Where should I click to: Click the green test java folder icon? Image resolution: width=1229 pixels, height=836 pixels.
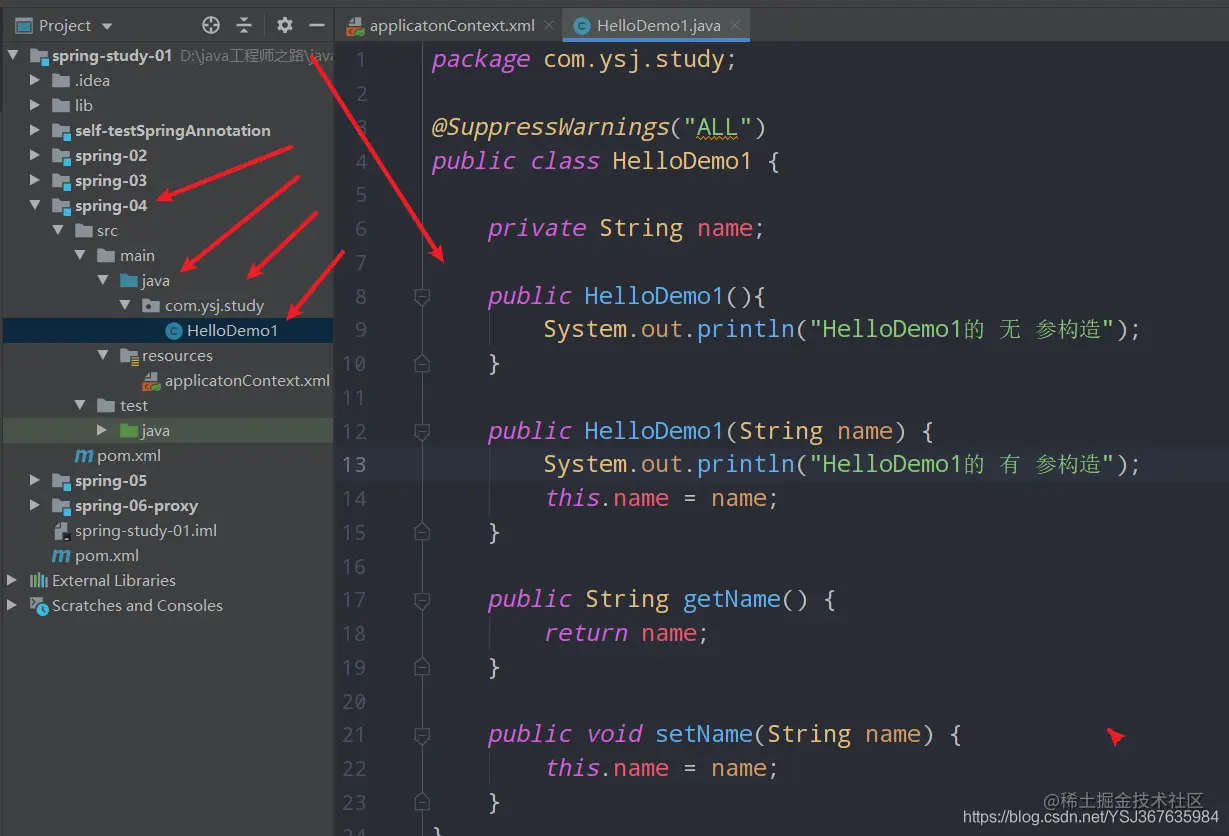129,430
